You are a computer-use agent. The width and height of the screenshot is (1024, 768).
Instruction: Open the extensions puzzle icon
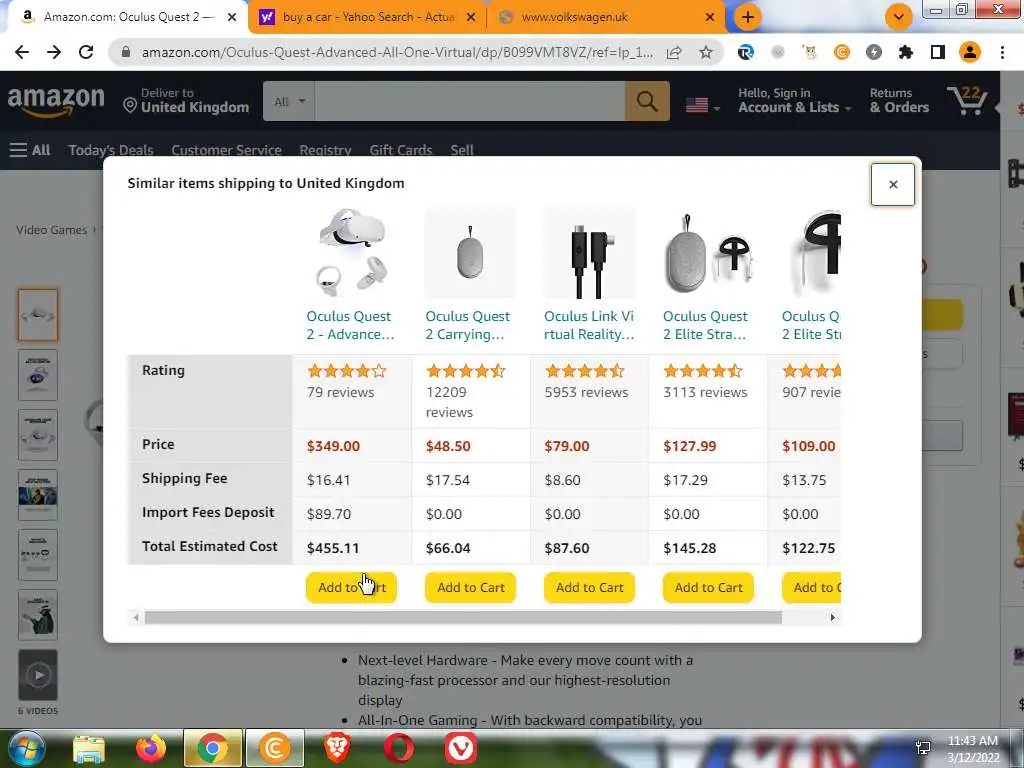point(906,52)
